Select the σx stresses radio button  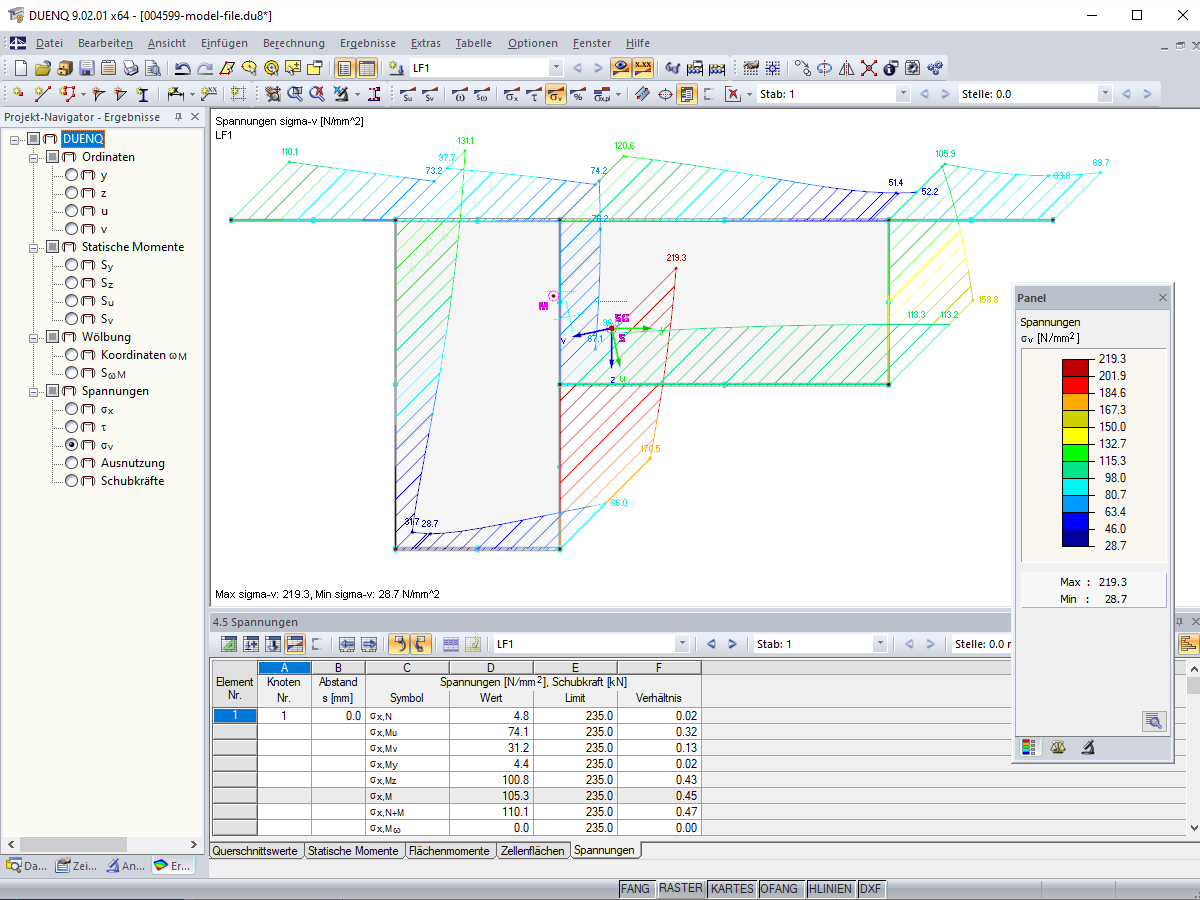point(72,409)
